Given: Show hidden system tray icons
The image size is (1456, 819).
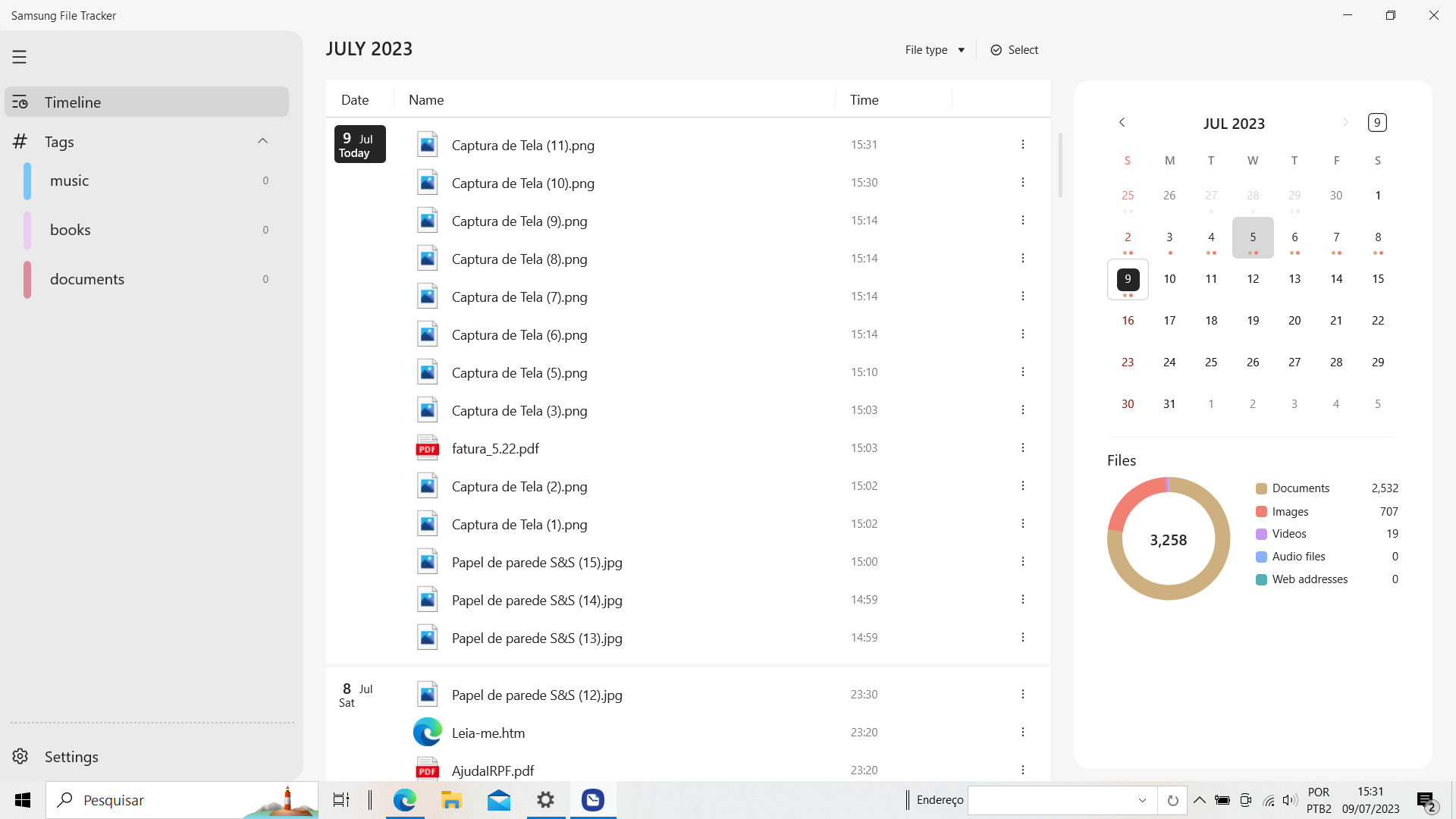Looking at the screenshot, I should (1200, 800).
